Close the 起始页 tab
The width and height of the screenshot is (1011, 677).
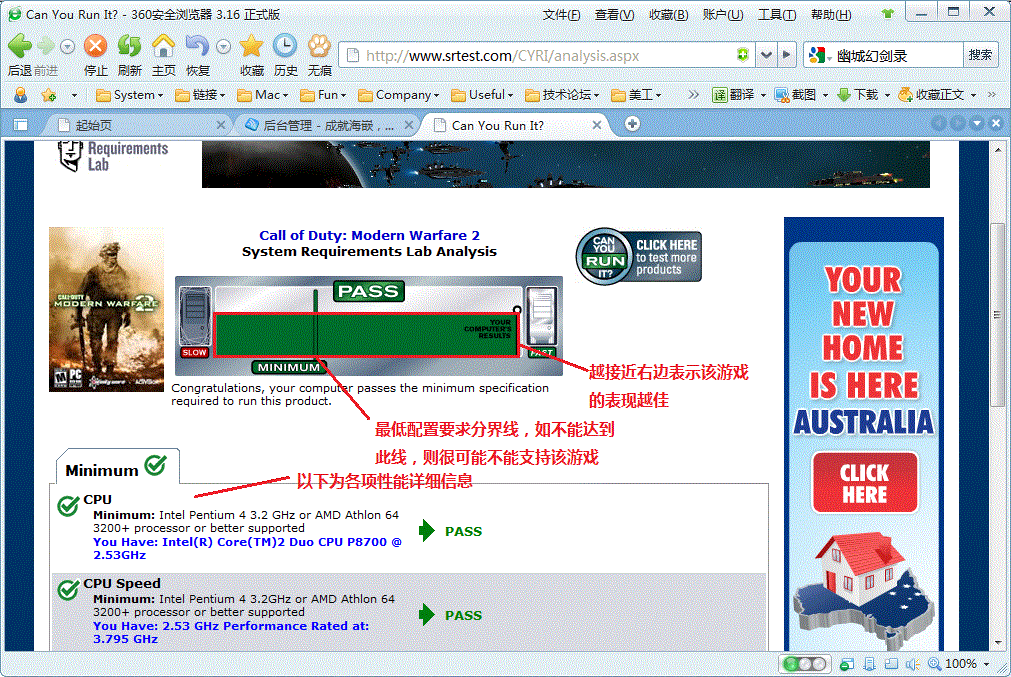[x=221, y=125]
